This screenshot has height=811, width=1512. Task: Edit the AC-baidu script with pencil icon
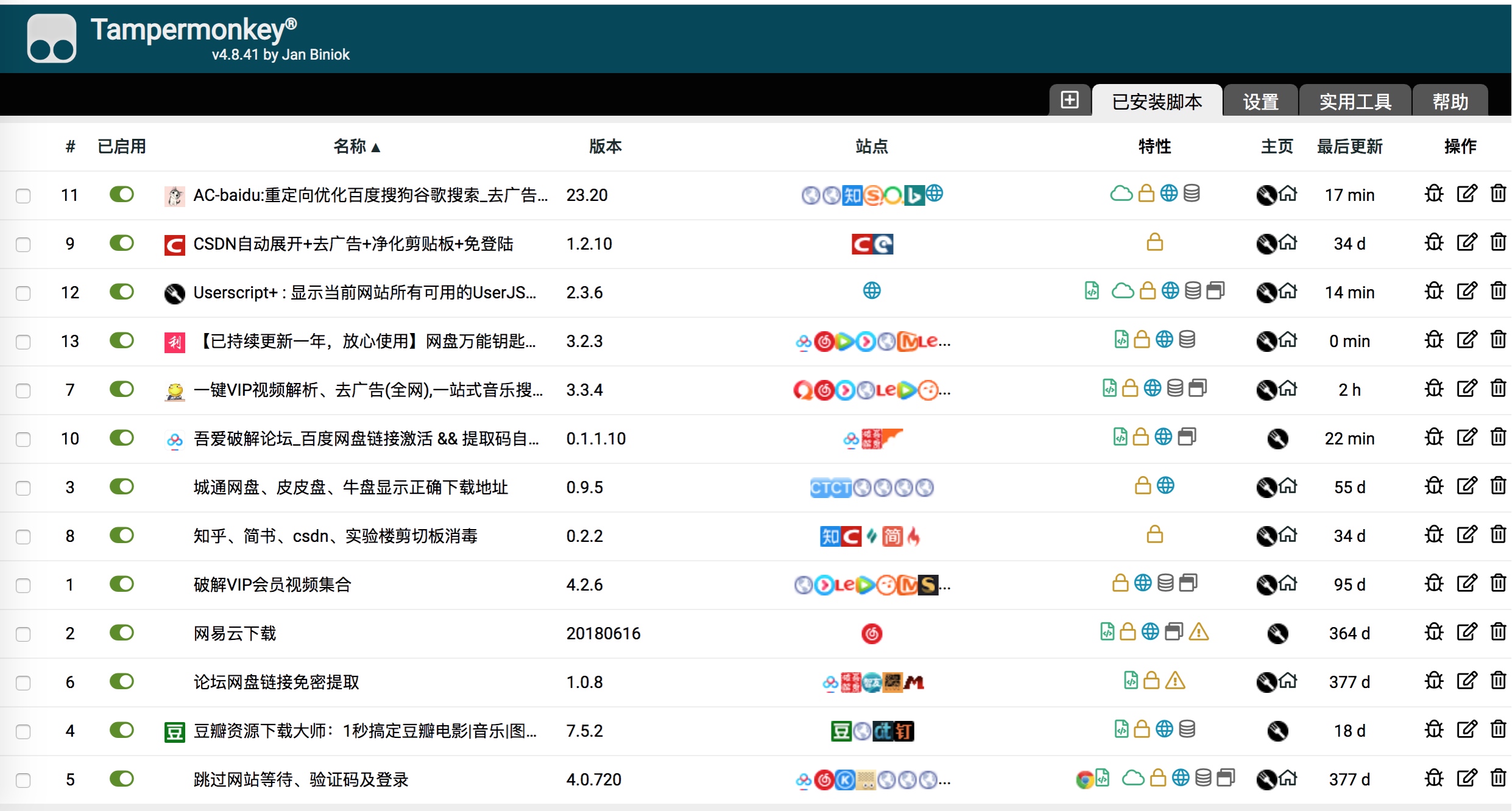click(1466, 194)
